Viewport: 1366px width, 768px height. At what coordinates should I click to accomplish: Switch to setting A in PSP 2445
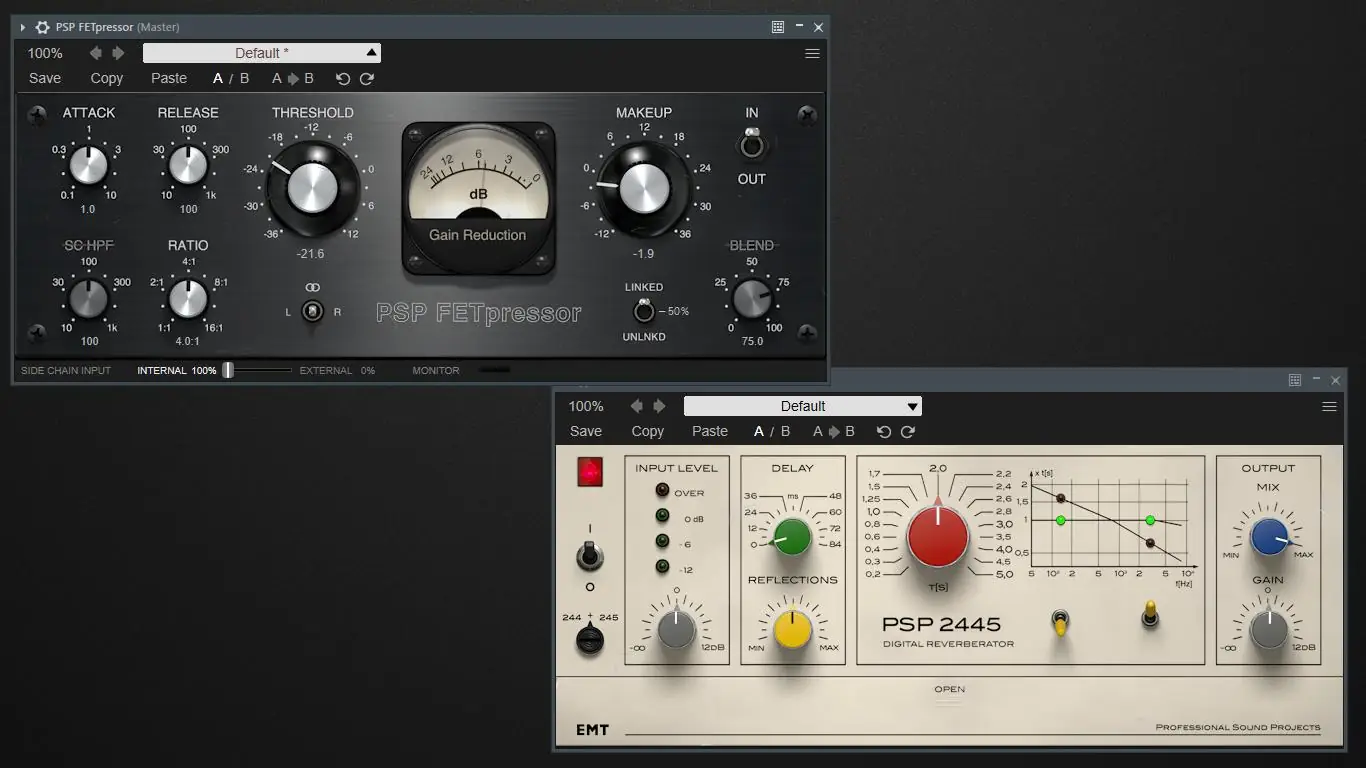click(759, 431)
